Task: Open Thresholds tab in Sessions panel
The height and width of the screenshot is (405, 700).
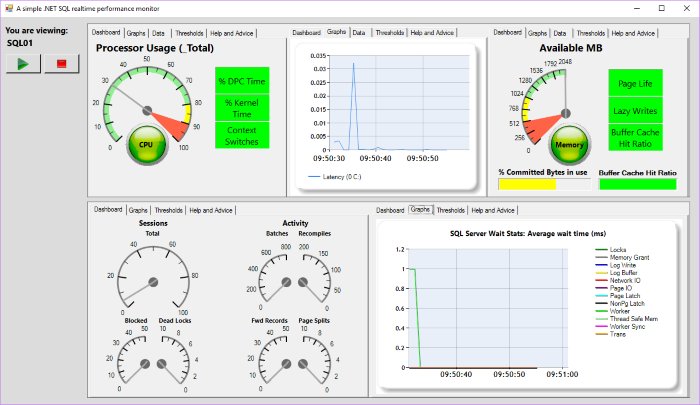Action: (x=168, y=210)
